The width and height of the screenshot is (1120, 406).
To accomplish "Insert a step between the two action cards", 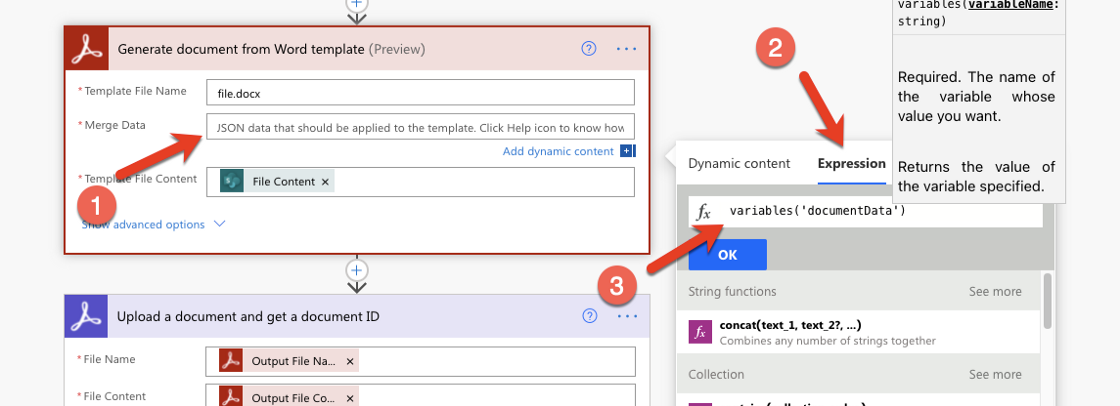I will point(356,270).
